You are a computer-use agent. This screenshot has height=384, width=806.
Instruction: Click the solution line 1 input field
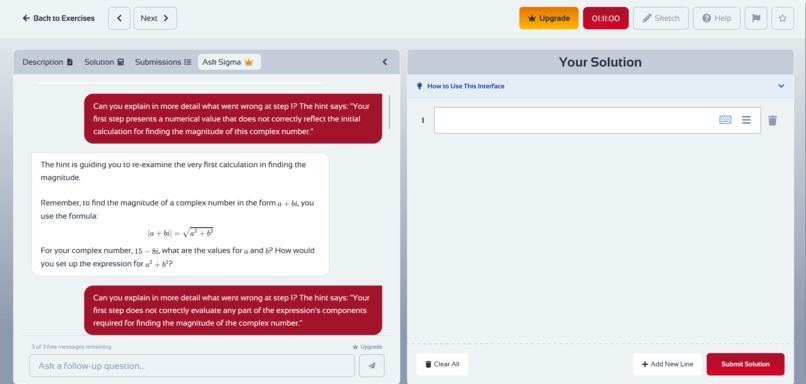[x=597, y=120]
